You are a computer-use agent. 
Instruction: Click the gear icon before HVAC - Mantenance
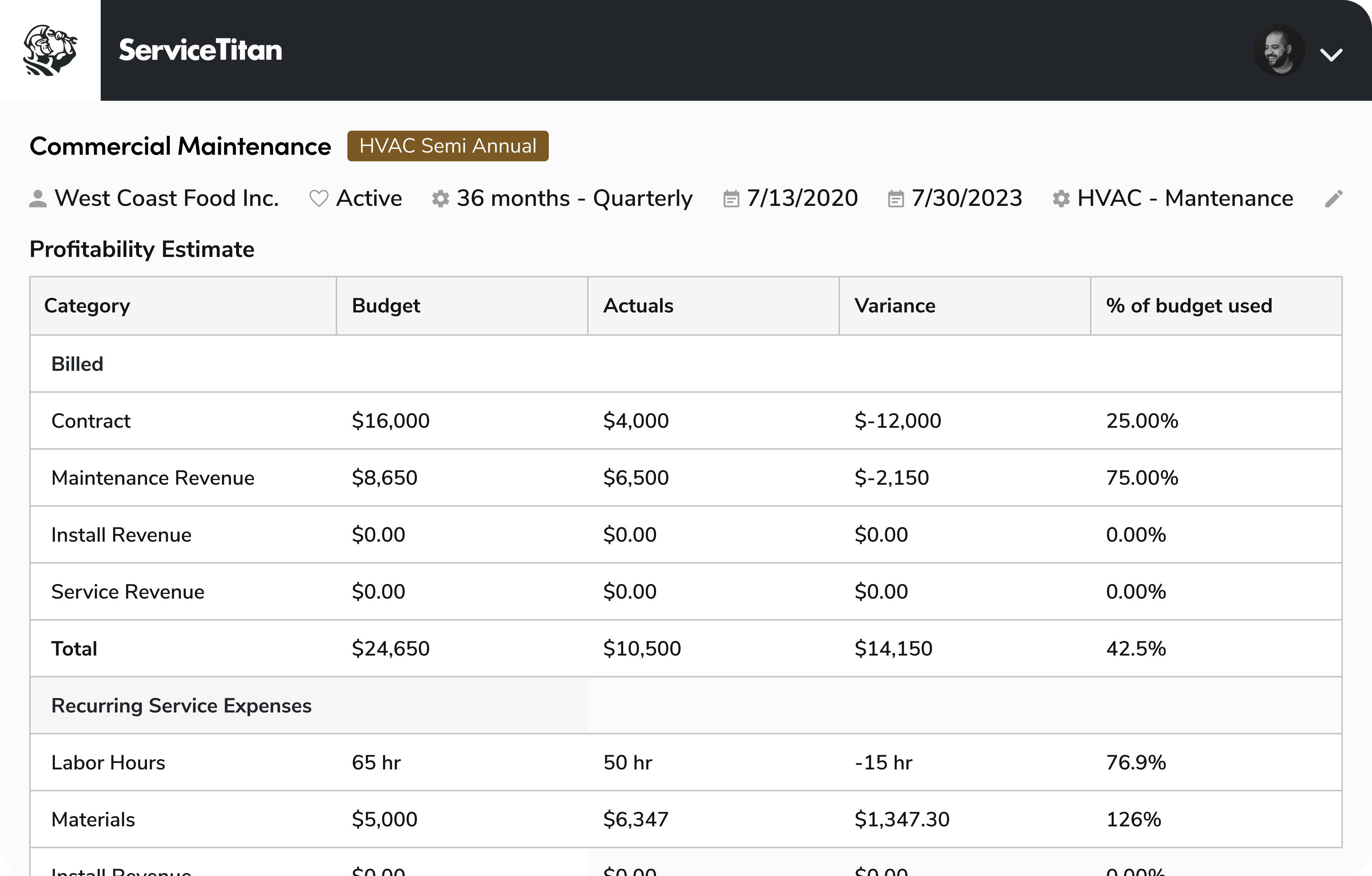click(1061, 198)
